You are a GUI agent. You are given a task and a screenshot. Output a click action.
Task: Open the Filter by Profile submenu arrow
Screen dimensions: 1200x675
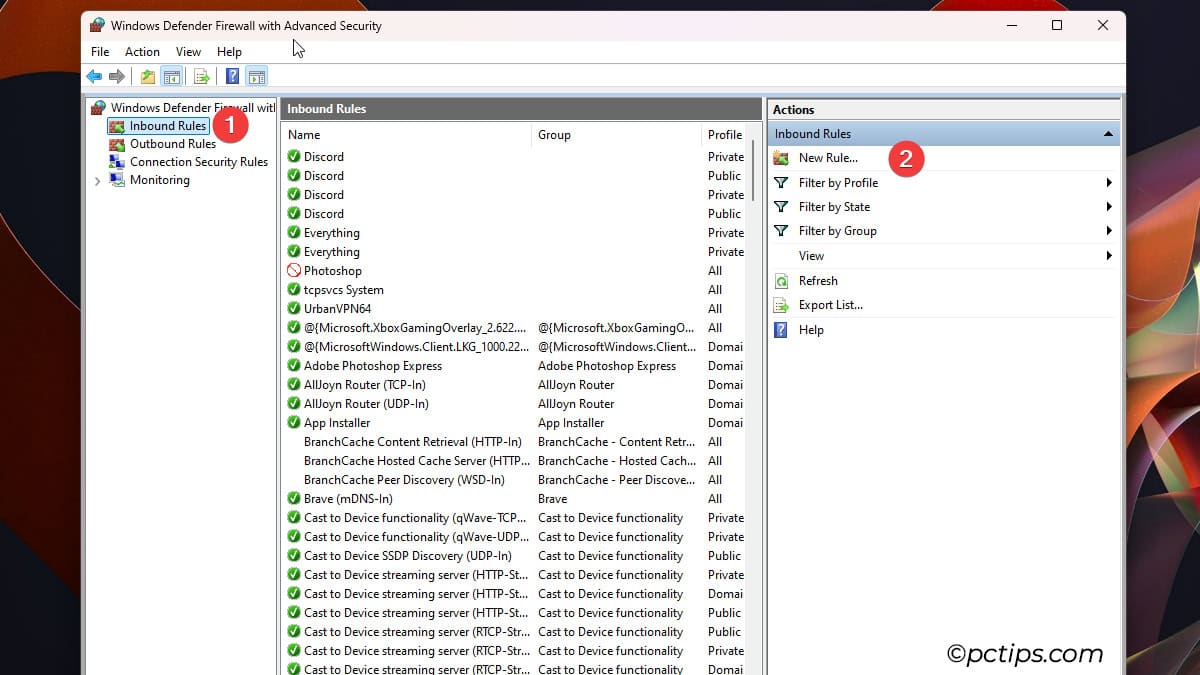[1108, 182]
